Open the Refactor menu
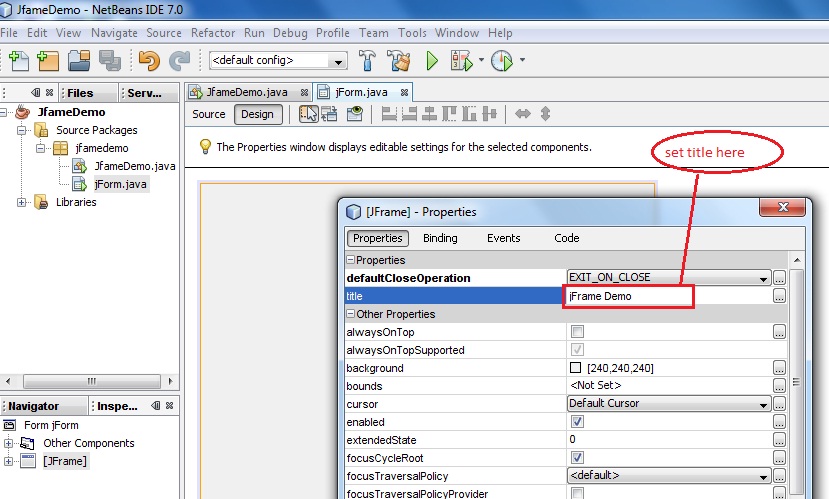Viewport: 829px width, 499px height. 213,33
